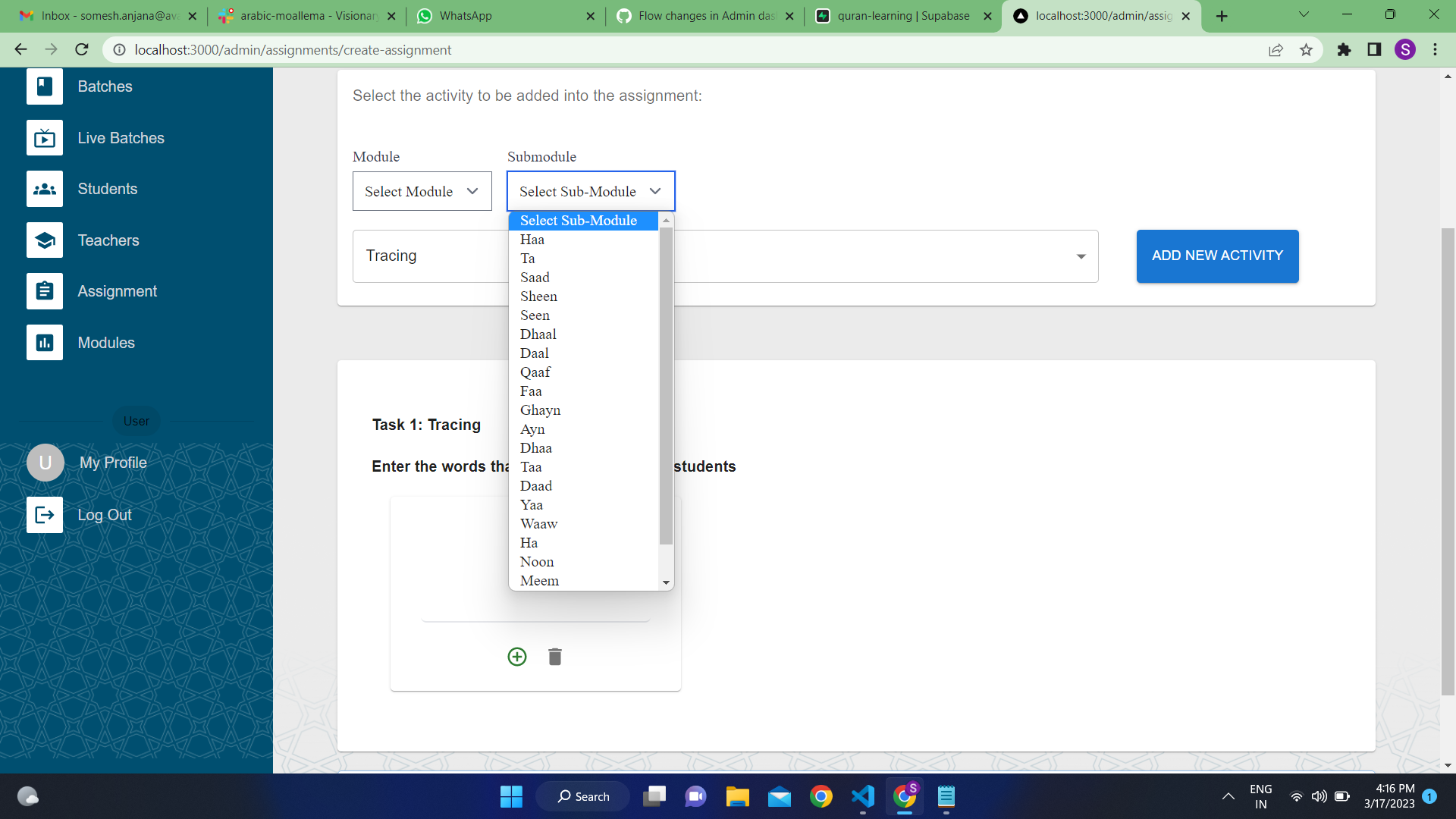Select Sheen from the sub-module list
The height and width of the screenshot is (819, 1456).
(x=538, y=296)
